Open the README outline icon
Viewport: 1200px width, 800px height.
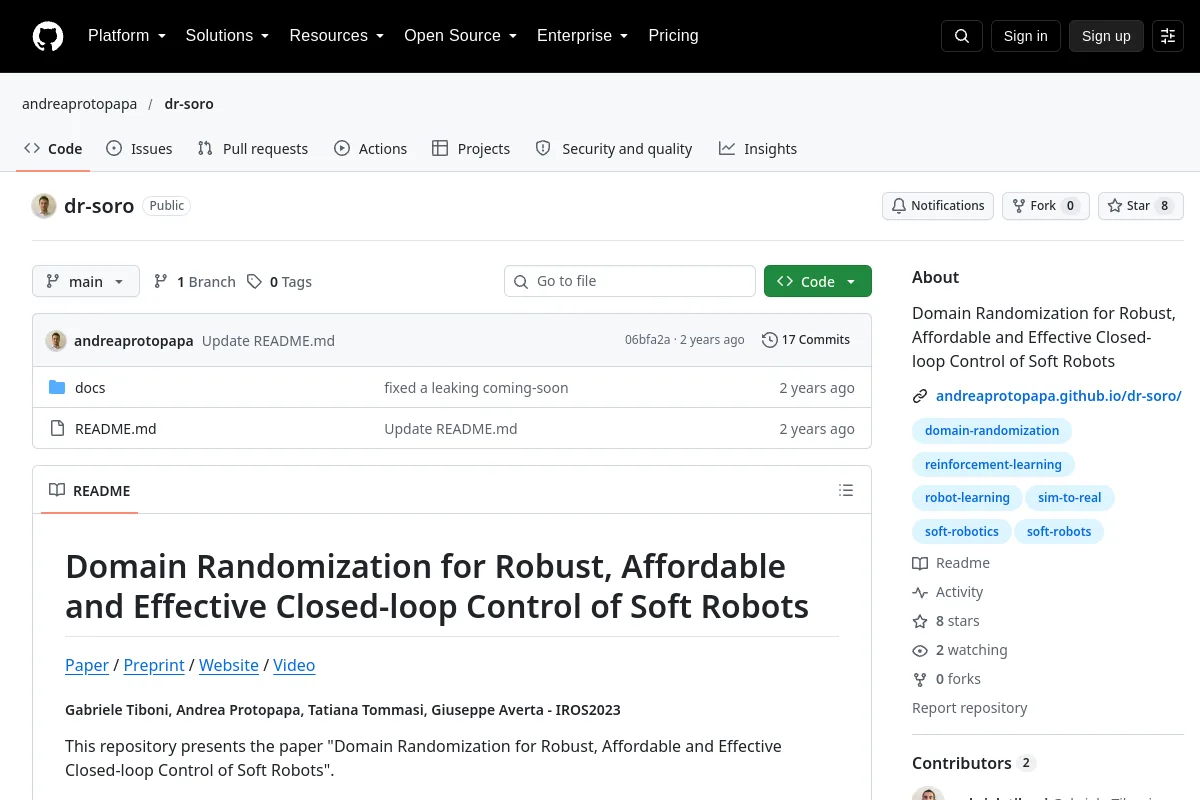coord(846,490)
